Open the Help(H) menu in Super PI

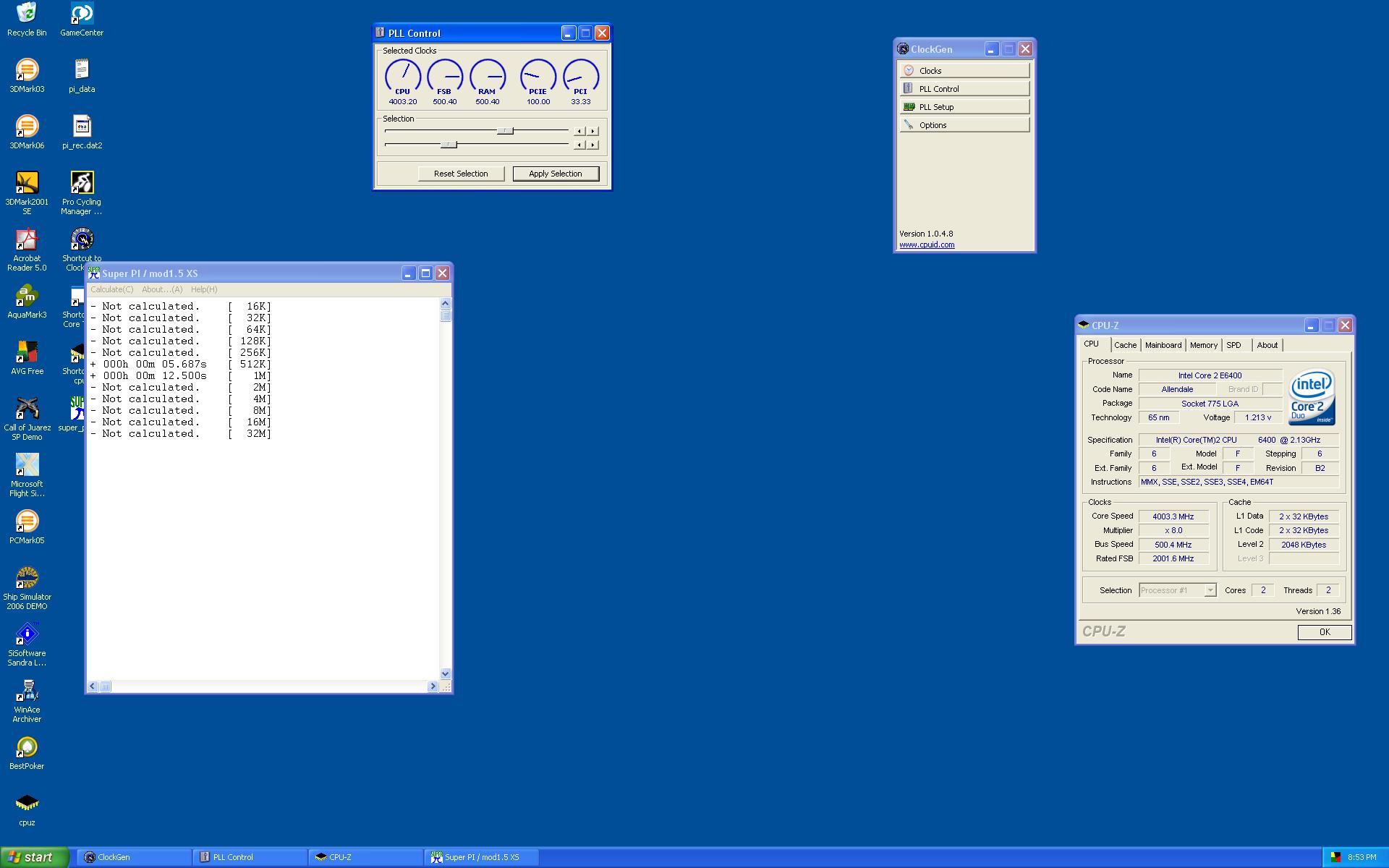tap(204, 289)
